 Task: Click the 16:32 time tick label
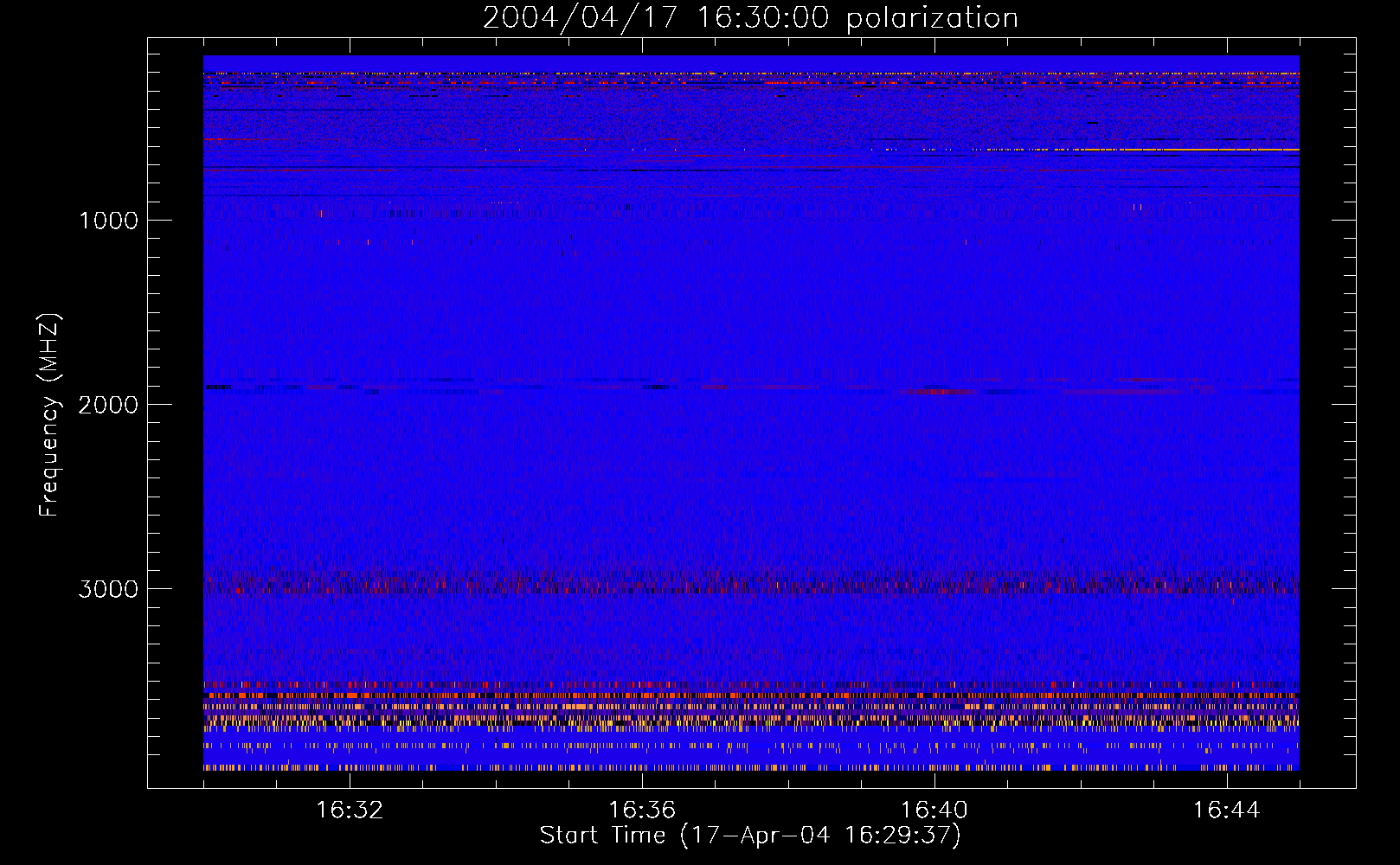(350, 811)
